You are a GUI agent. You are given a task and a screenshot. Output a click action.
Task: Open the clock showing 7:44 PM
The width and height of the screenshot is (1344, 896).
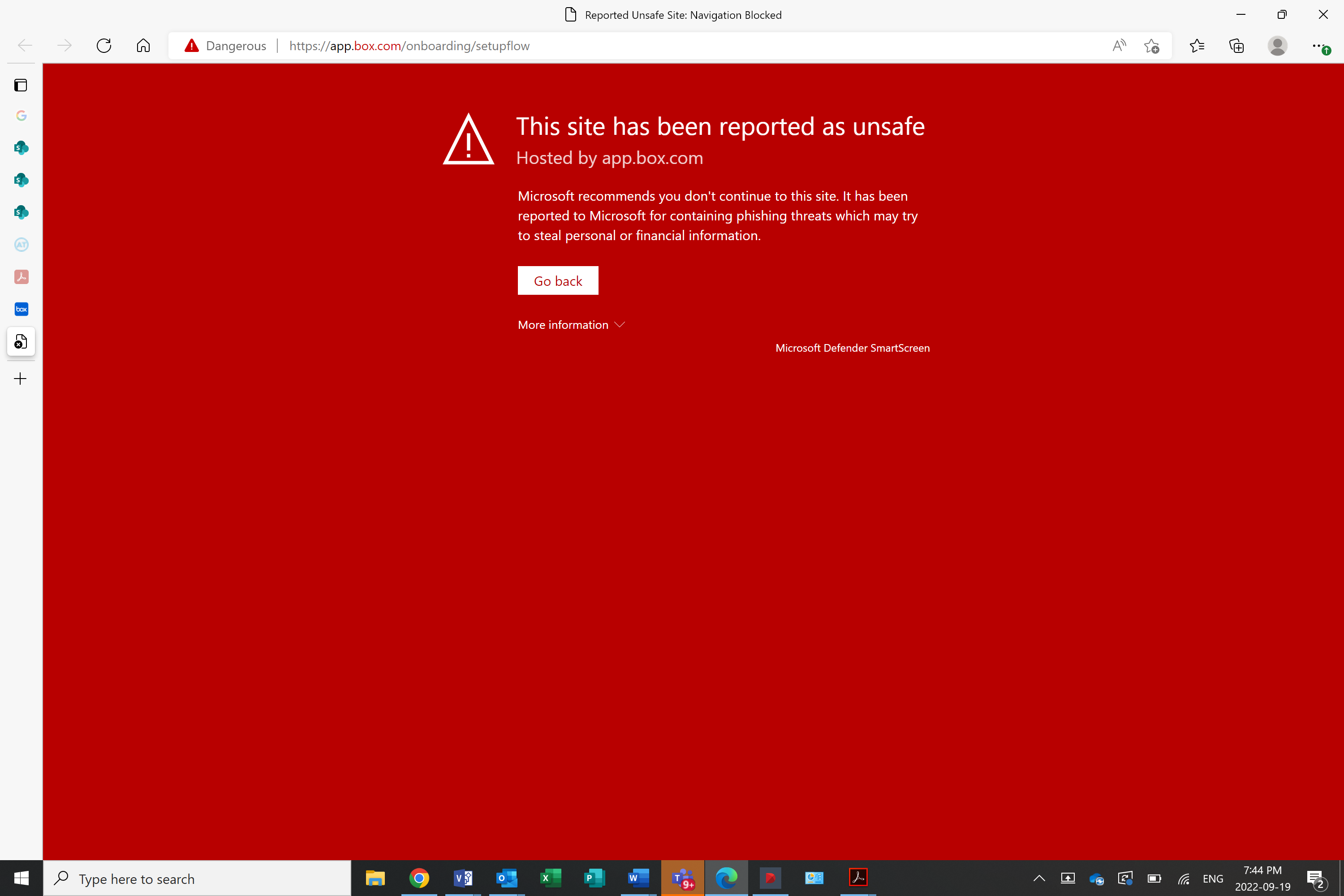(x=1263, y=878)
